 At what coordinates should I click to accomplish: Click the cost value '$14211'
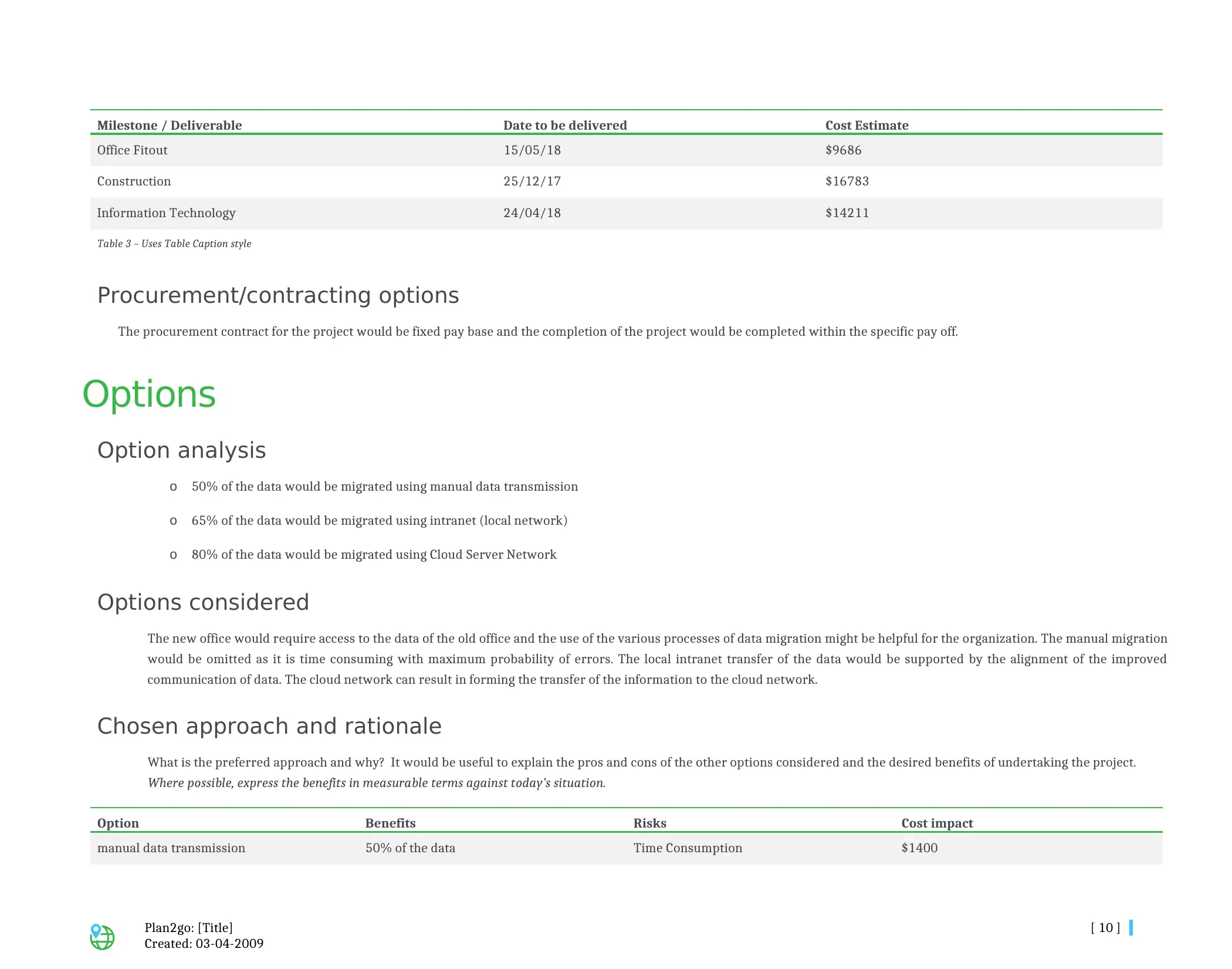coord(847,213)
